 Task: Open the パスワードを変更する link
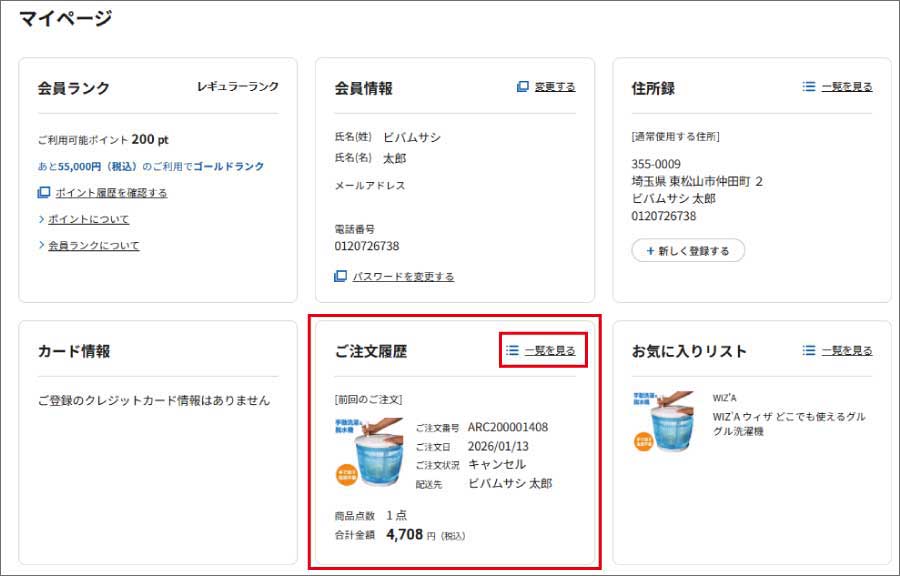(404, 277)
